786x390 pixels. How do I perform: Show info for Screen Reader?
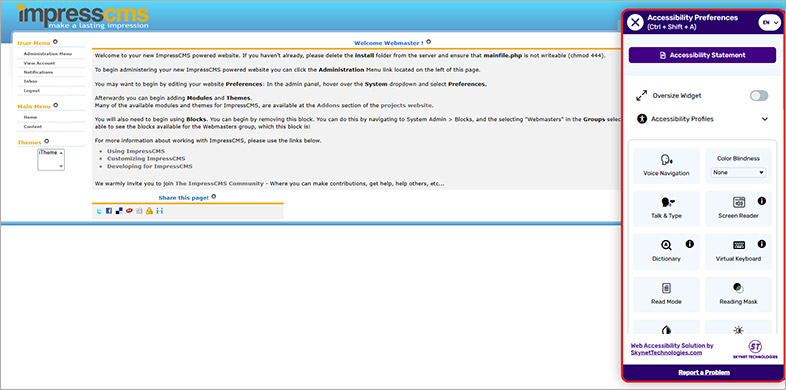[x=761, y=201]
